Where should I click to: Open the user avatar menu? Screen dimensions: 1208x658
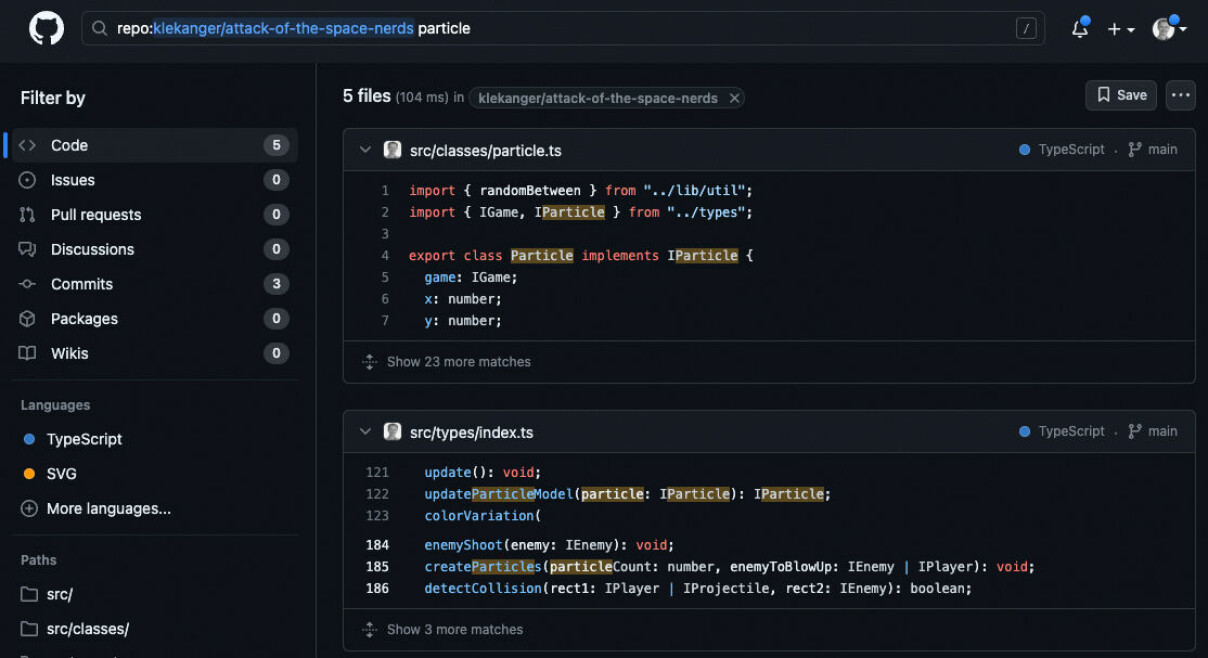[1168, 29]
